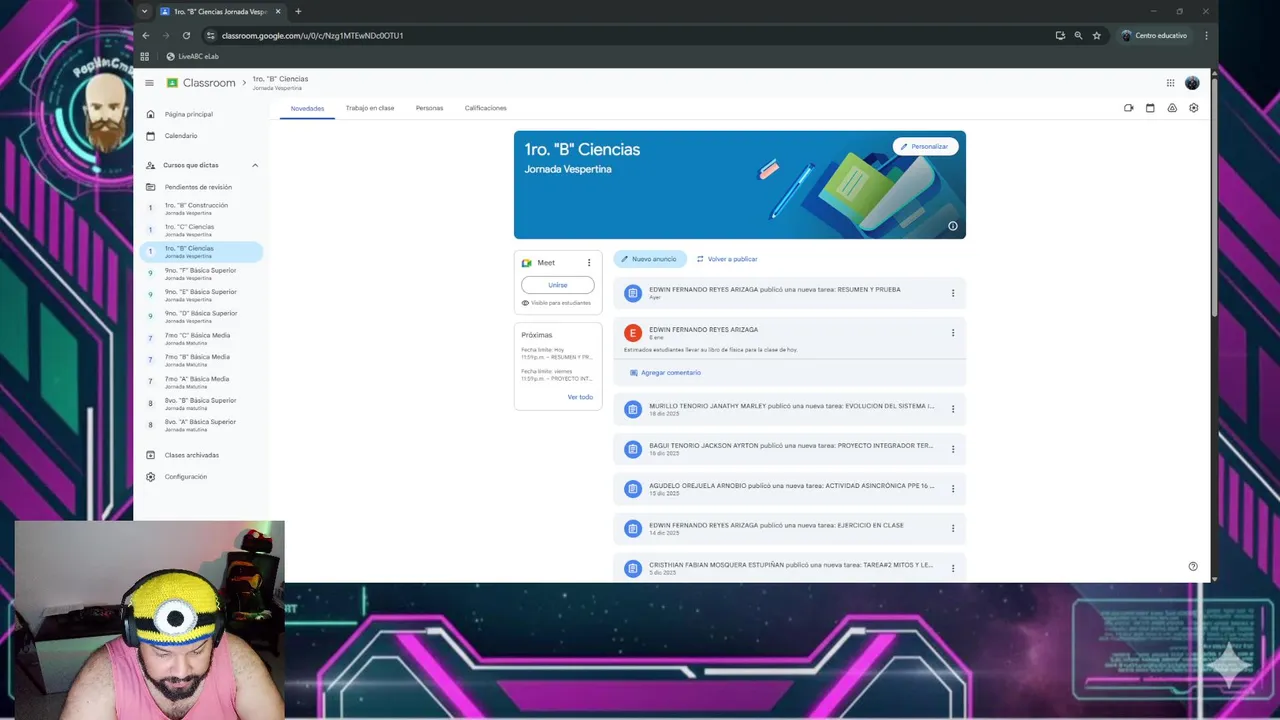Open the Google account avatar in Classroom header
Viewport: 1280px width, 720px height.
tap(1192, 83)
